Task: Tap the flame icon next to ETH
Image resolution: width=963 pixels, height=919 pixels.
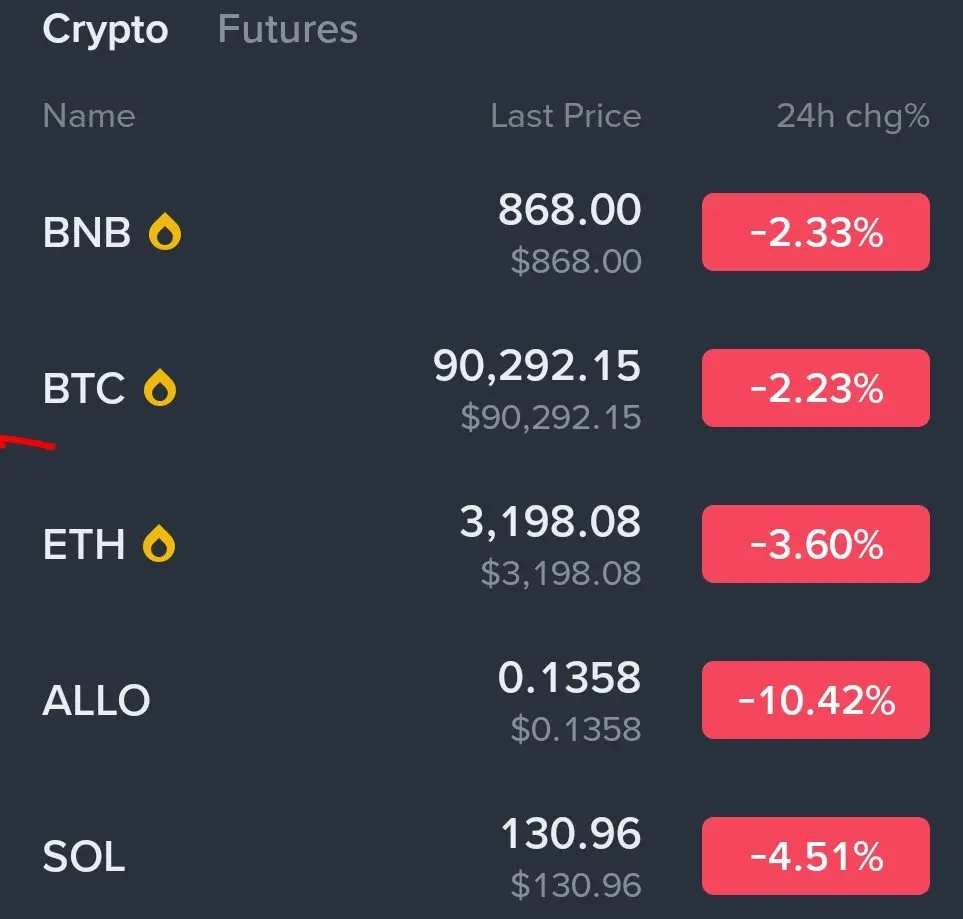Action: (x=159, y=545)
